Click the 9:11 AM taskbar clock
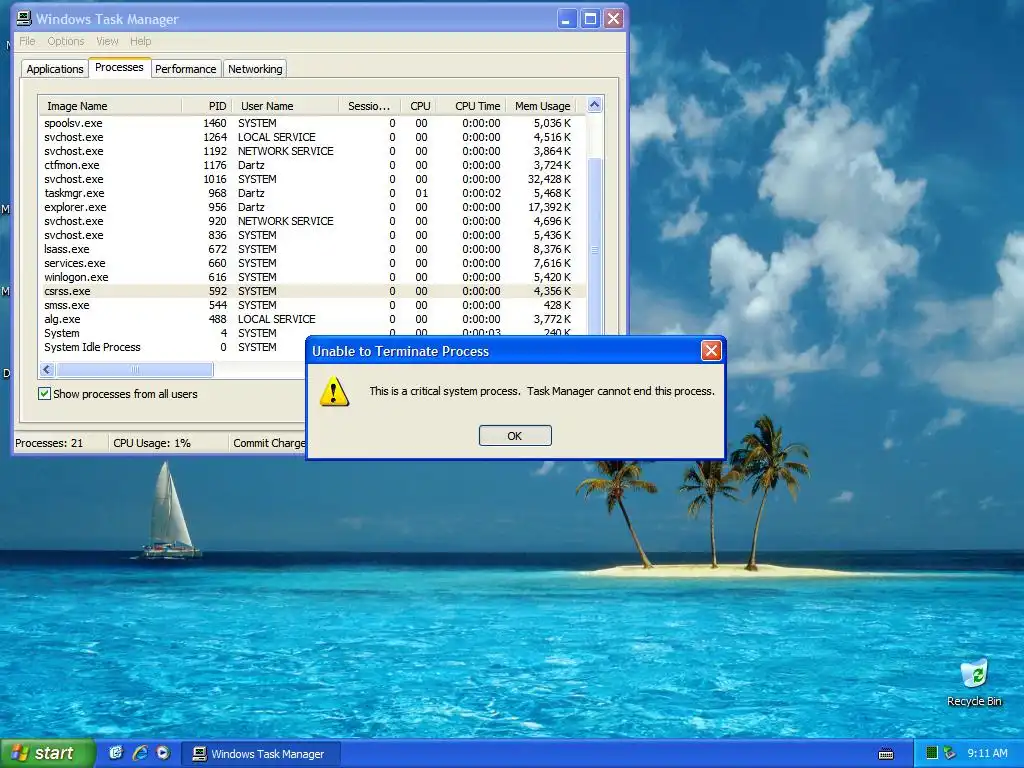The image size is (1024, 768). point(987,753)
